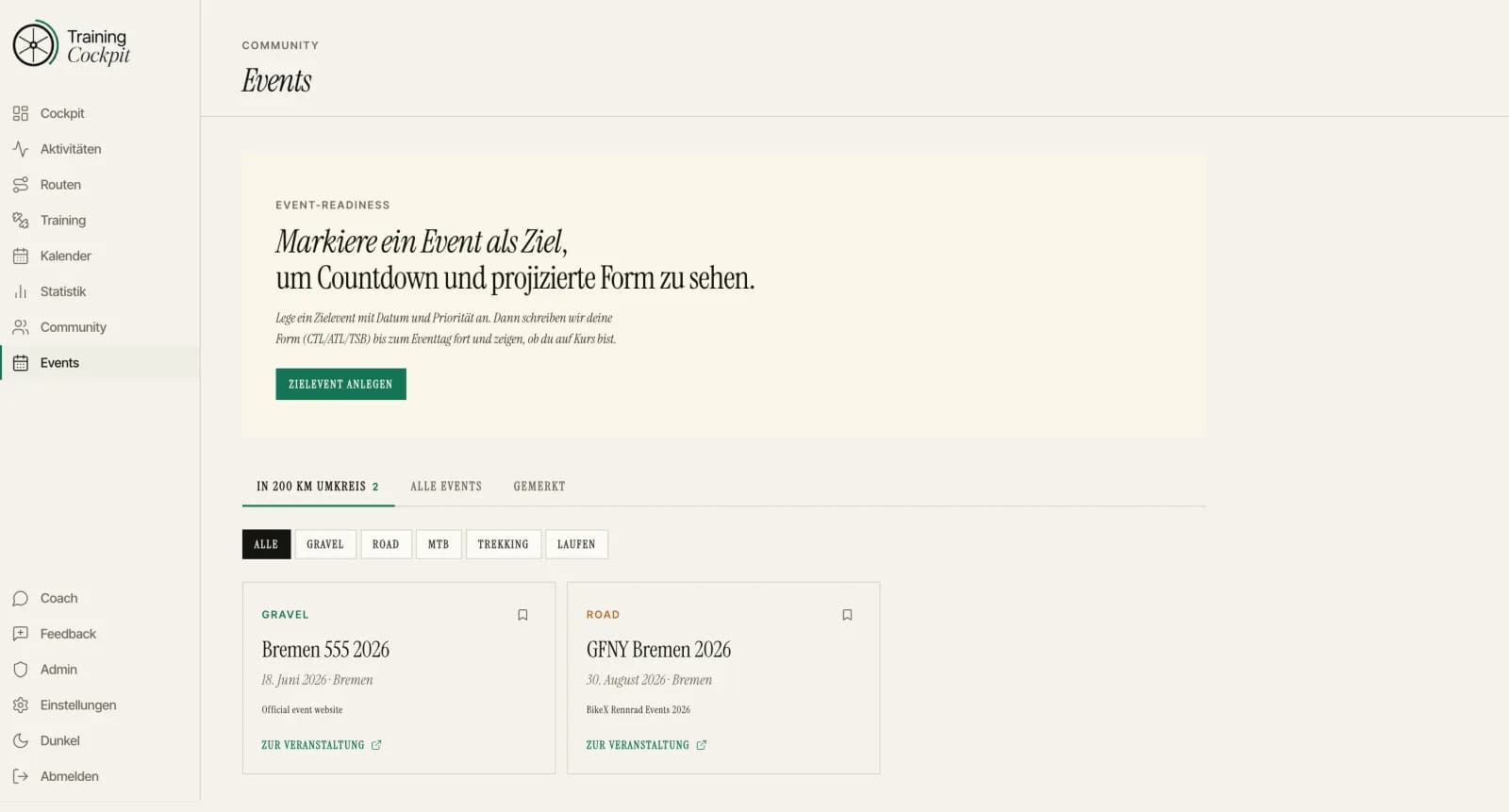
Task: Click the ROAD category label on card
Action: [x=603, y=615]
